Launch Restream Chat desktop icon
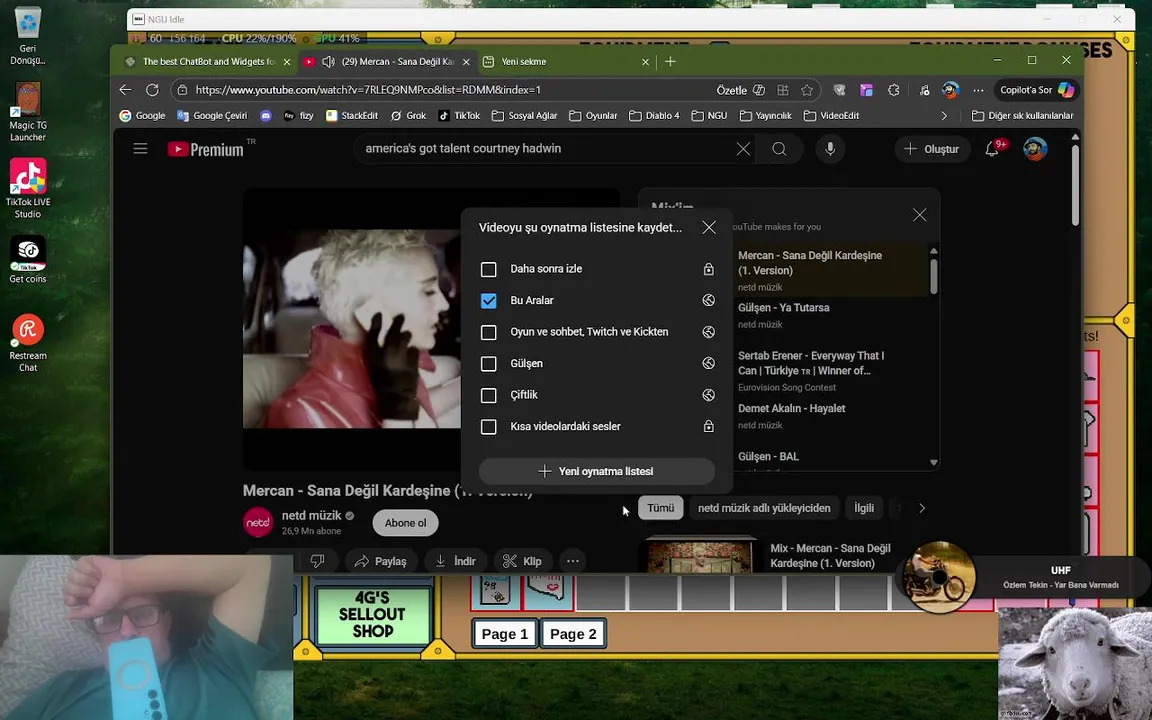 pyautogui.click(x=28, y=343)
